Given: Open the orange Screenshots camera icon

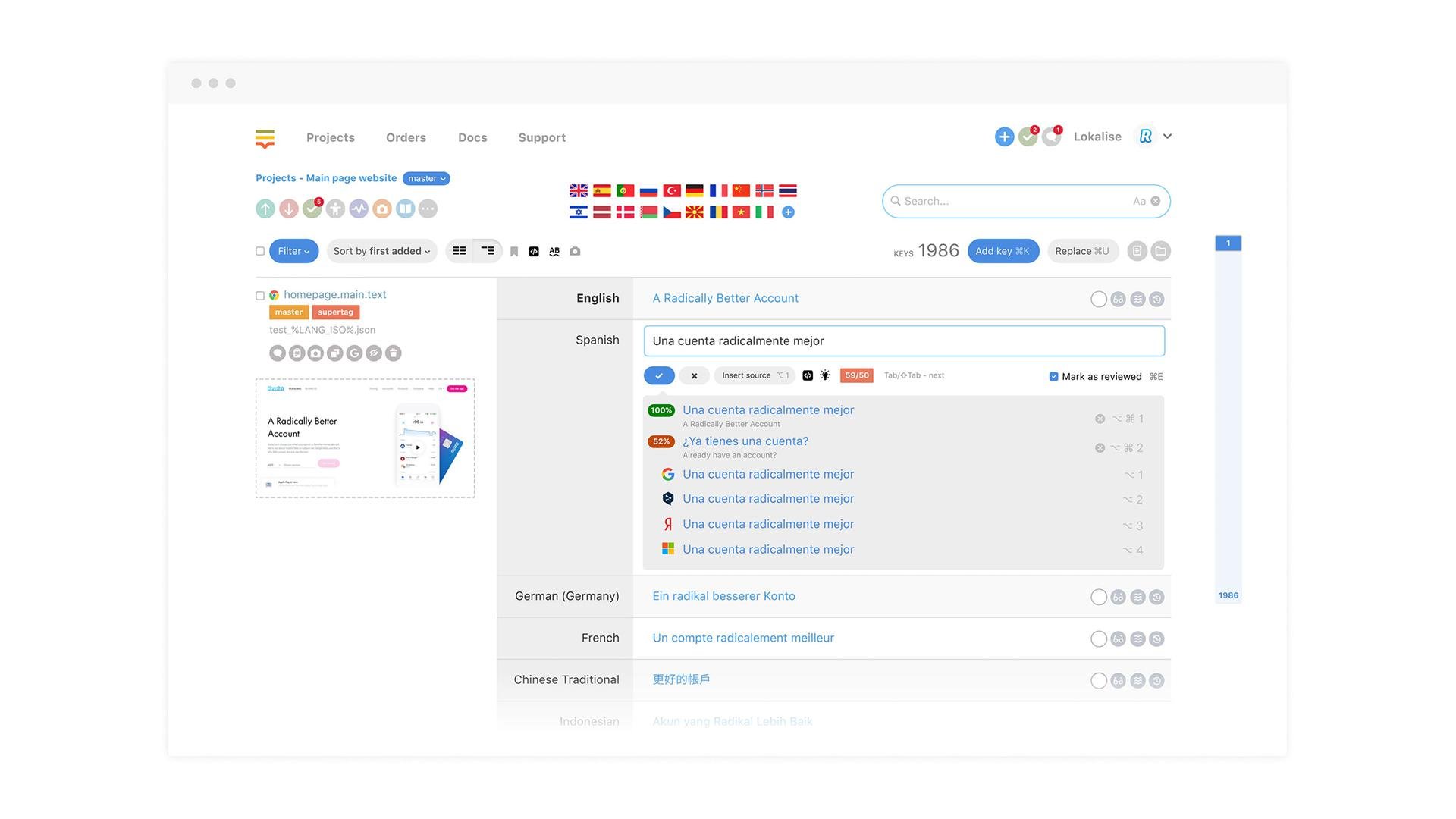Looking at the screenshot, I should 382,209.
